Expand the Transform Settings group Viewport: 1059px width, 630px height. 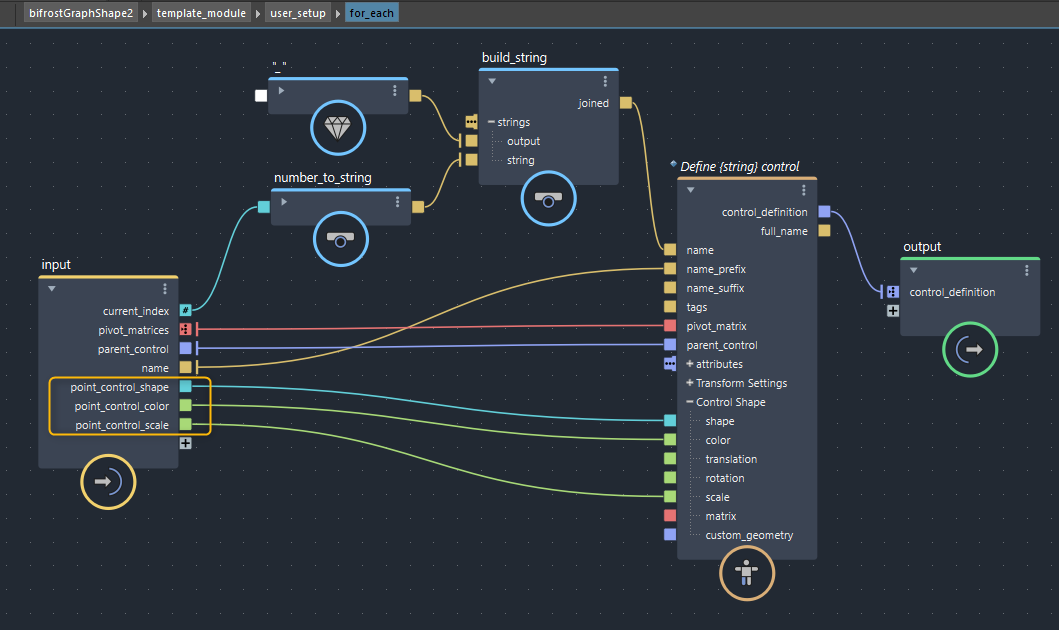[x=689, y=383]
